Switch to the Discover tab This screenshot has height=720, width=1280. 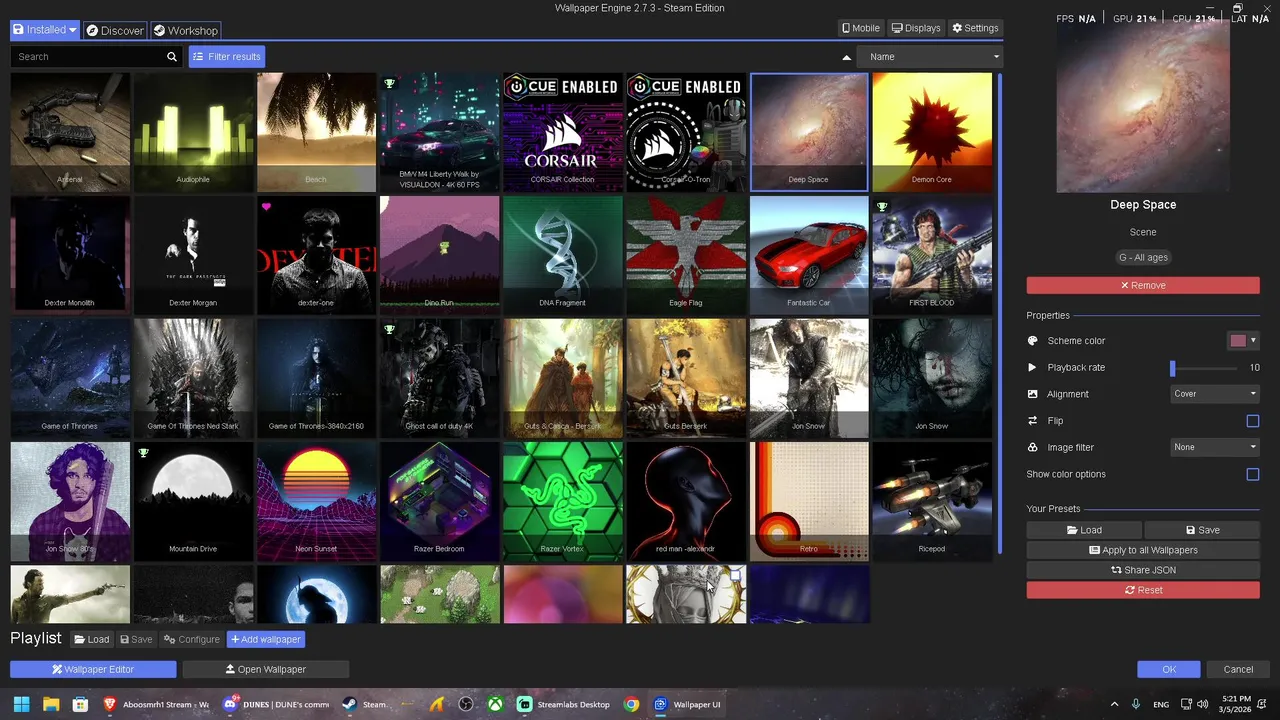tap(114, 30)
